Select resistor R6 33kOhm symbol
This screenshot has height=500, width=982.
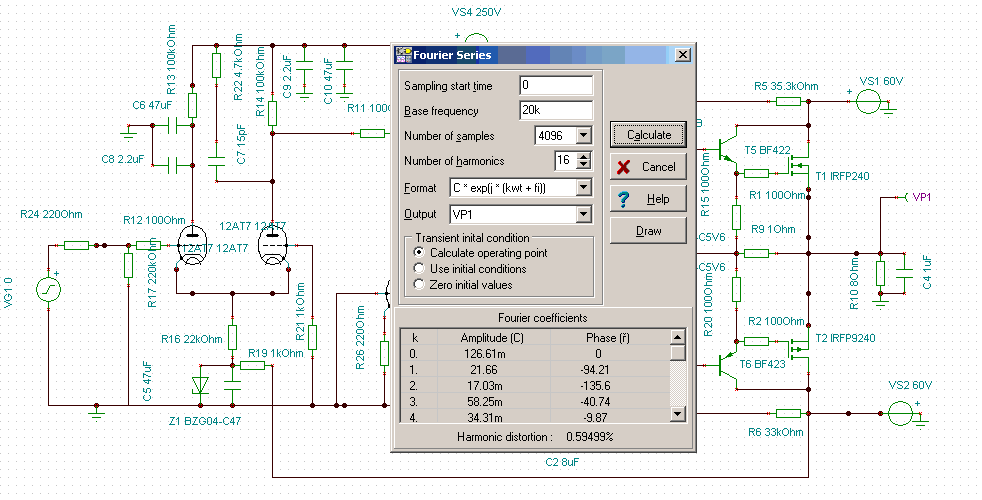(x=788, y=414)
